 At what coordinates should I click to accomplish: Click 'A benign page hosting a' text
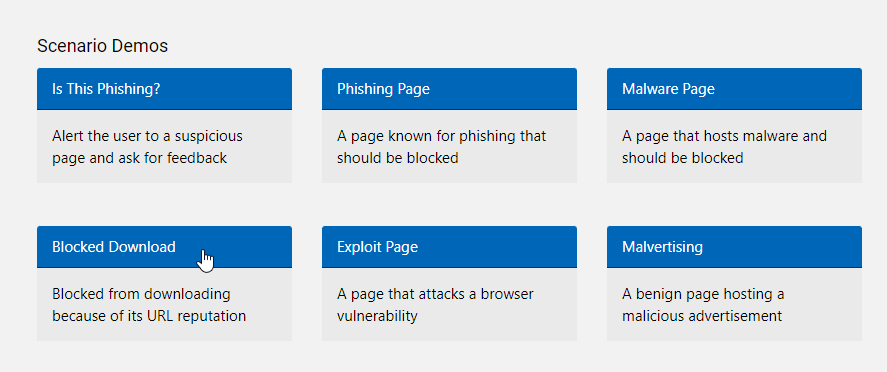point(703,294)
